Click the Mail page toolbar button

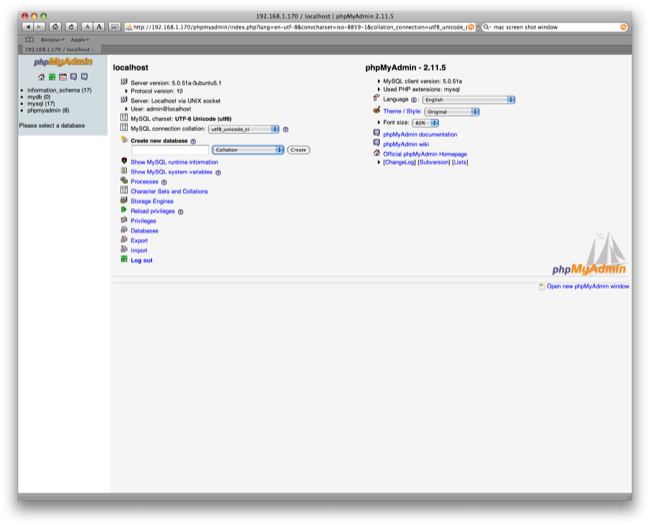pos(114,27)
